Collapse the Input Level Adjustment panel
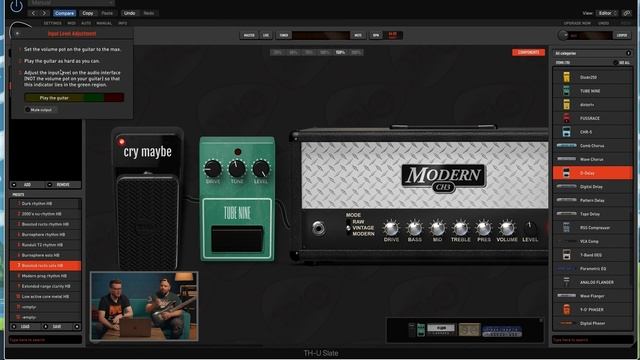Viewport: 640px width, 360px height. click(17, 33)
